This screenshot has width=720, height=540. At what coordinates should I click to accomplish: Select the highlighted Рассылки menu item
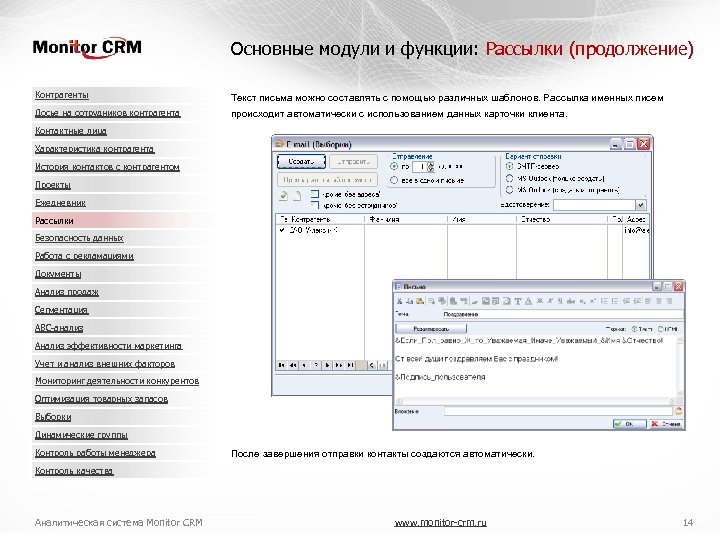point(54,220)
